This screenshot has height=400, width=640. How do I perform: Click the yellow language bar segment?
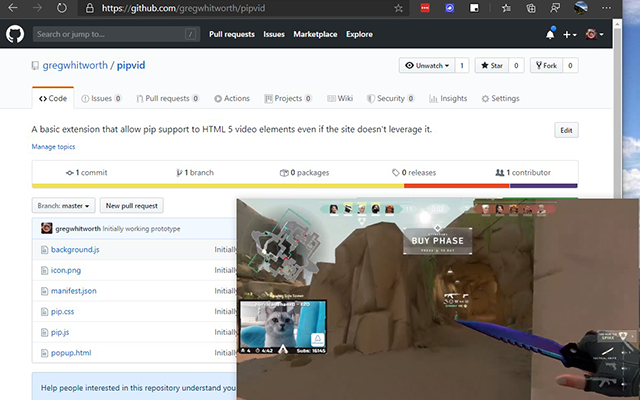point(218,186)
